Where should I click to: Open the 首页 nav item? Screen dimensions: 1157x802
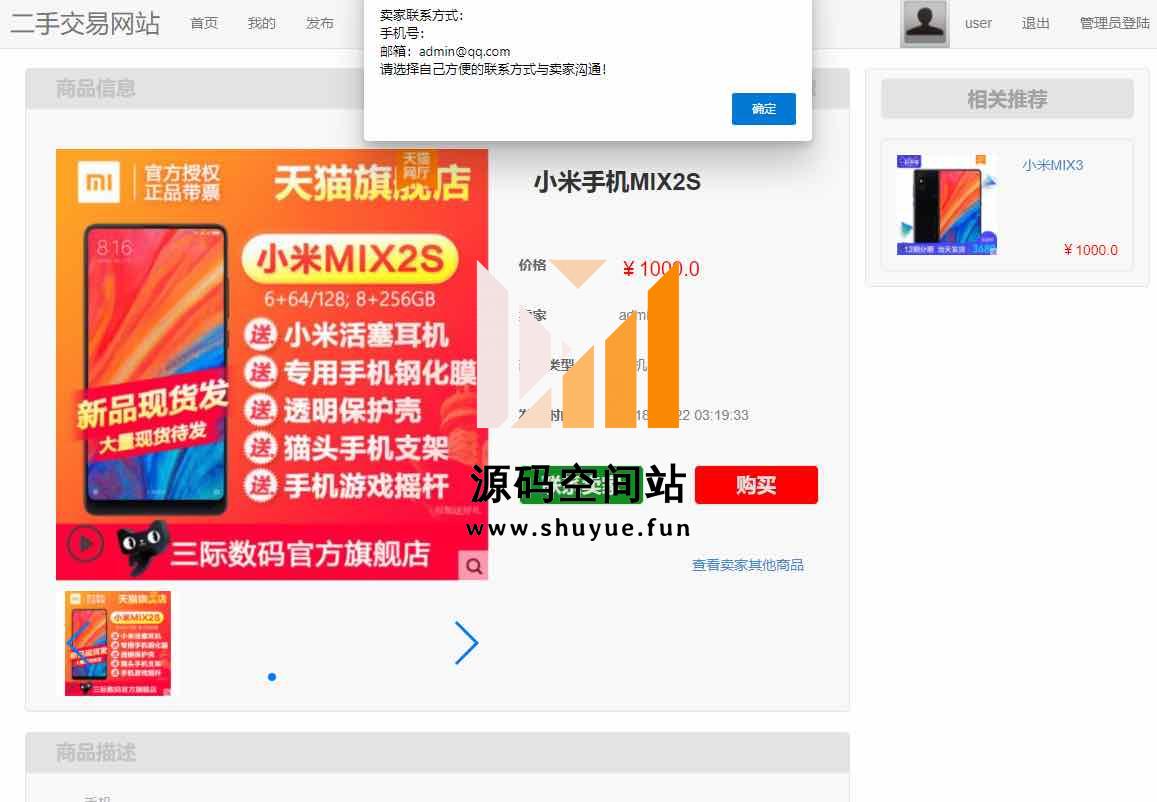204,24
